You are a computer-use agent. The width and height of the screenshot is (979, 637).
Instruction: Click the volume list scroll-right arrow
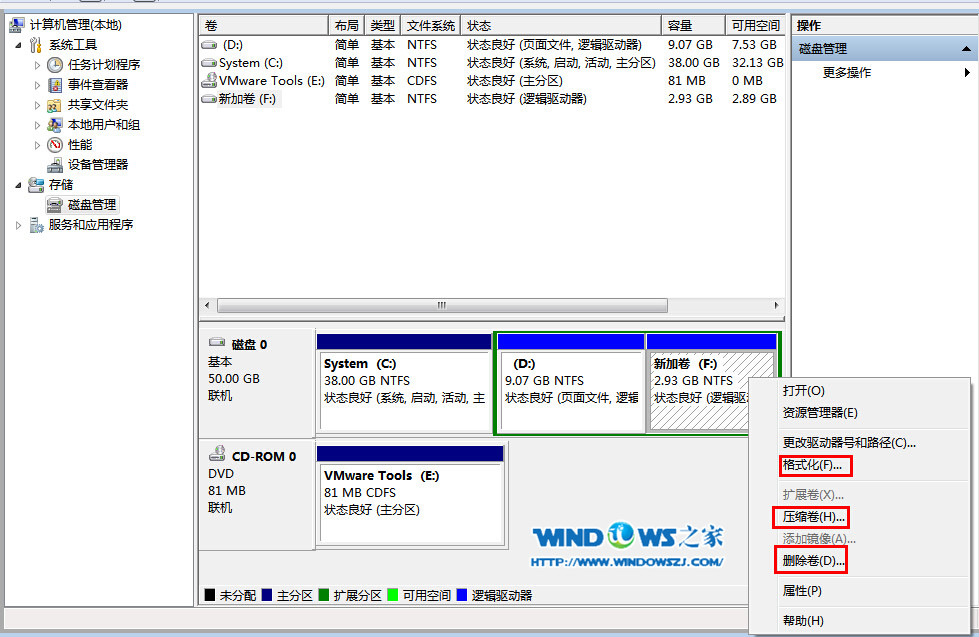[776, 305]
